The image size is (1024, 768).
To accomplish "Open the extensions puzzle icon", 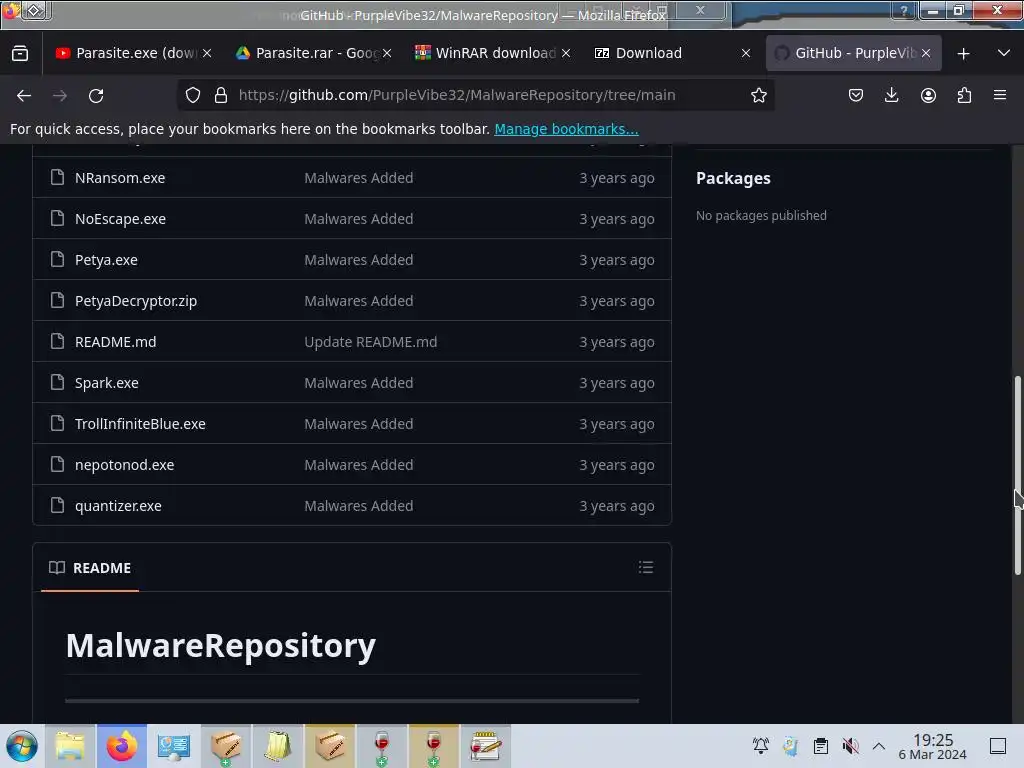I will tap(964, 95).
